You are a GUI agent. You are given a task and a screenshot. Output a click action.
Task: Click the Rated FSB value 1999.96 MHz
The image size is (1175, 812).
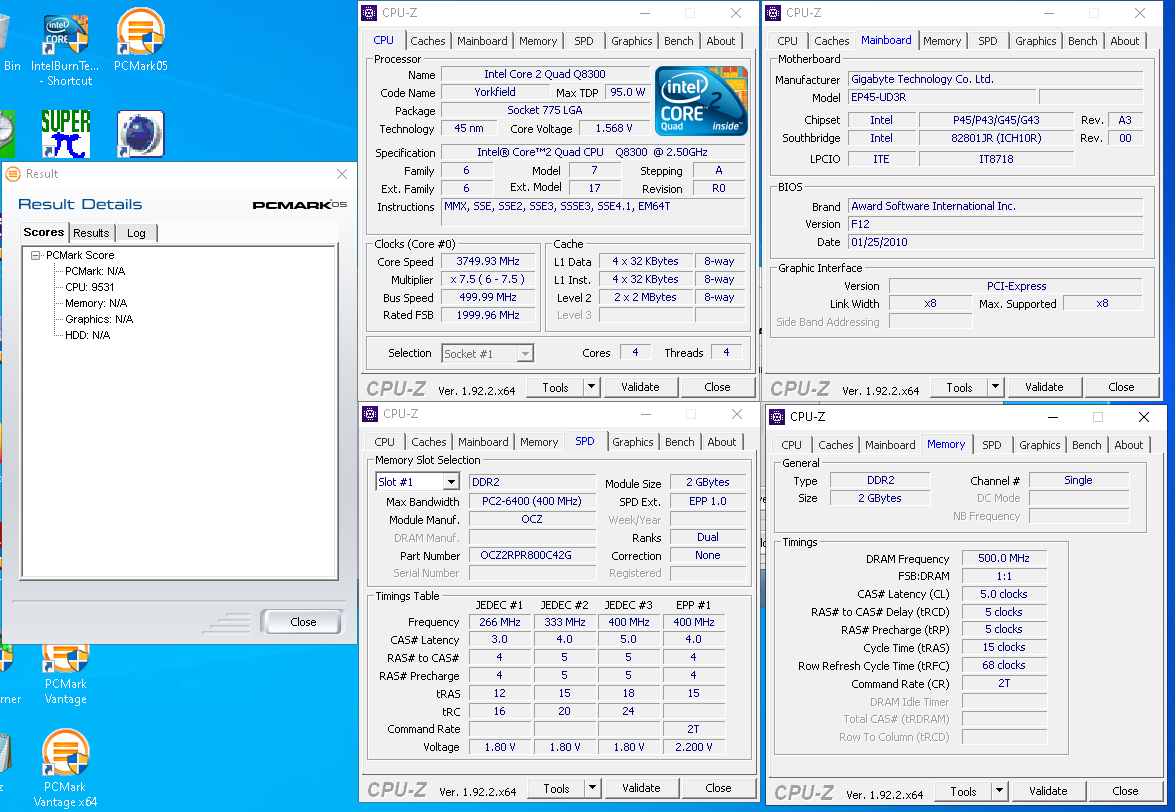pyautogui.click(x=488, y=315)
